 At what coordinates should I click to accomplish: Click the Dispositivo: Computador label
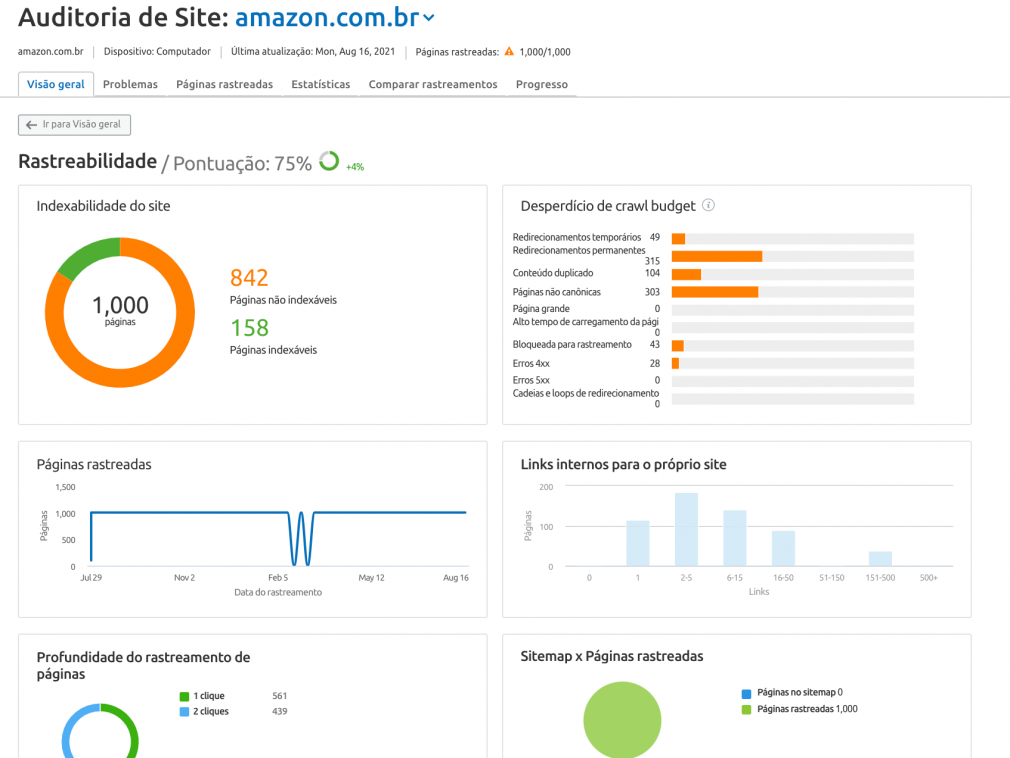157,52
